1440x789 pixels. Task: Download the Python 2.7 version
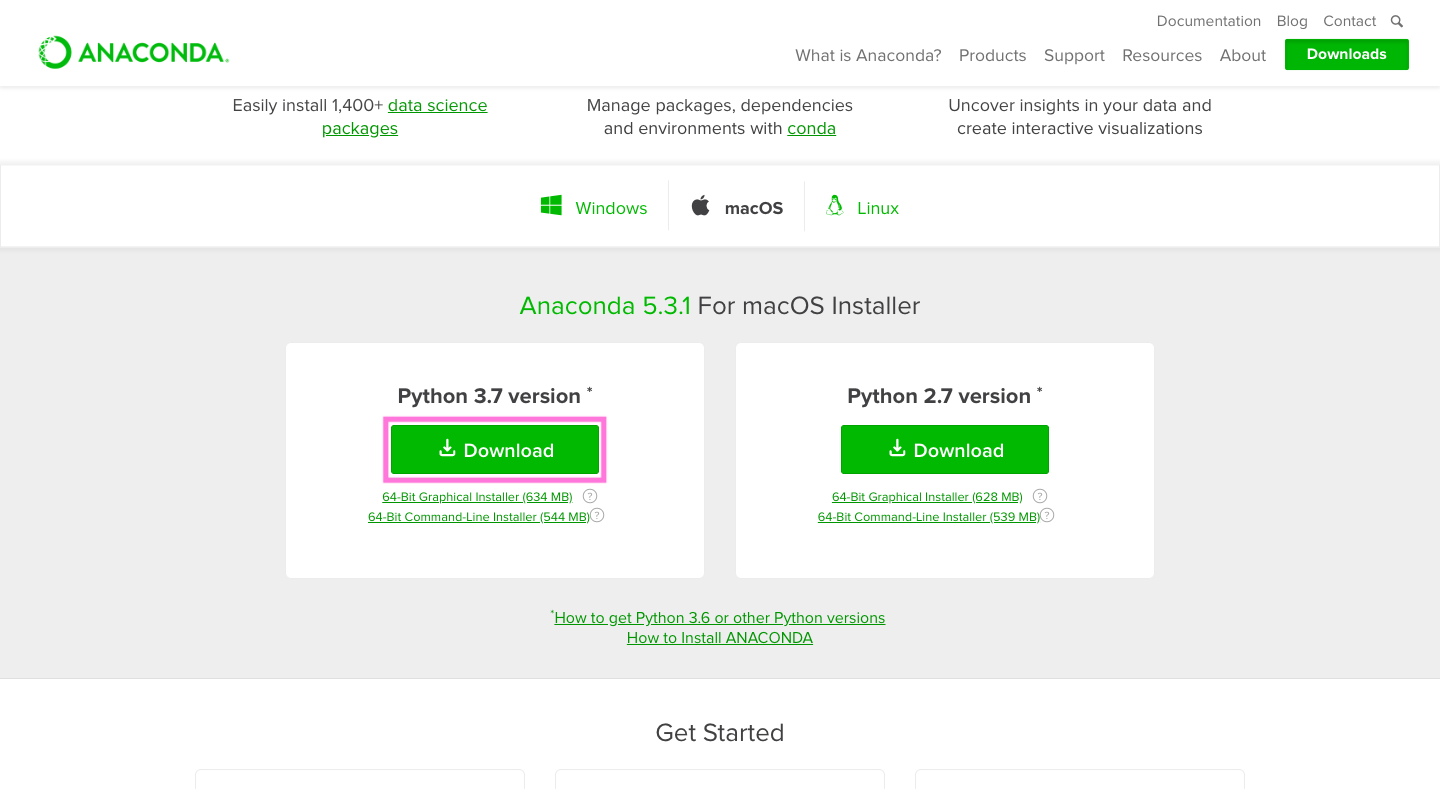coord(945,450)
